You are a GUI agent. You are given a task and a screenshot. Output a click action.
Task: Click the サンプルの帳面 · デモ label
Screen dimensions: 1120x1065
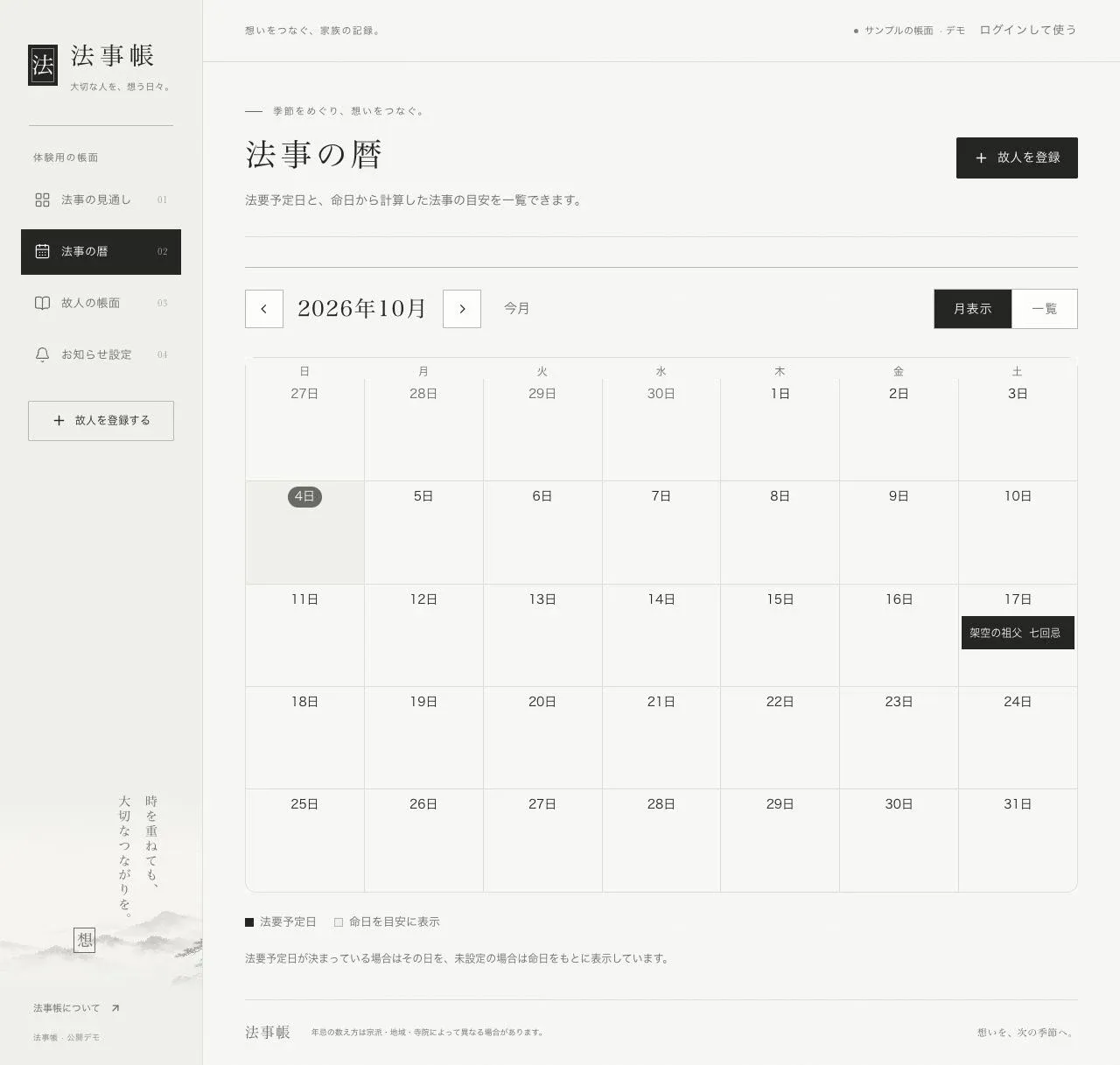coord(914,31)
